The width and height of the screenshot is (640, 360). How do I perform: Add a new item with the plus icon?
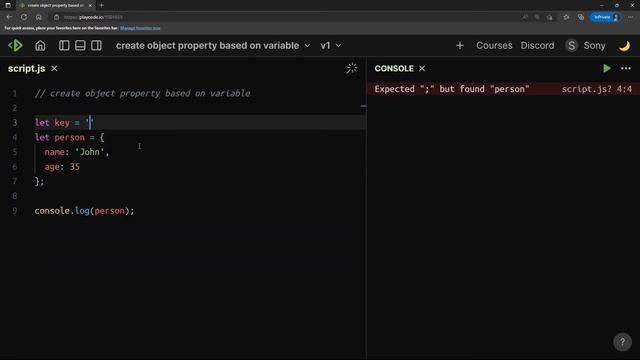point(460,45)
